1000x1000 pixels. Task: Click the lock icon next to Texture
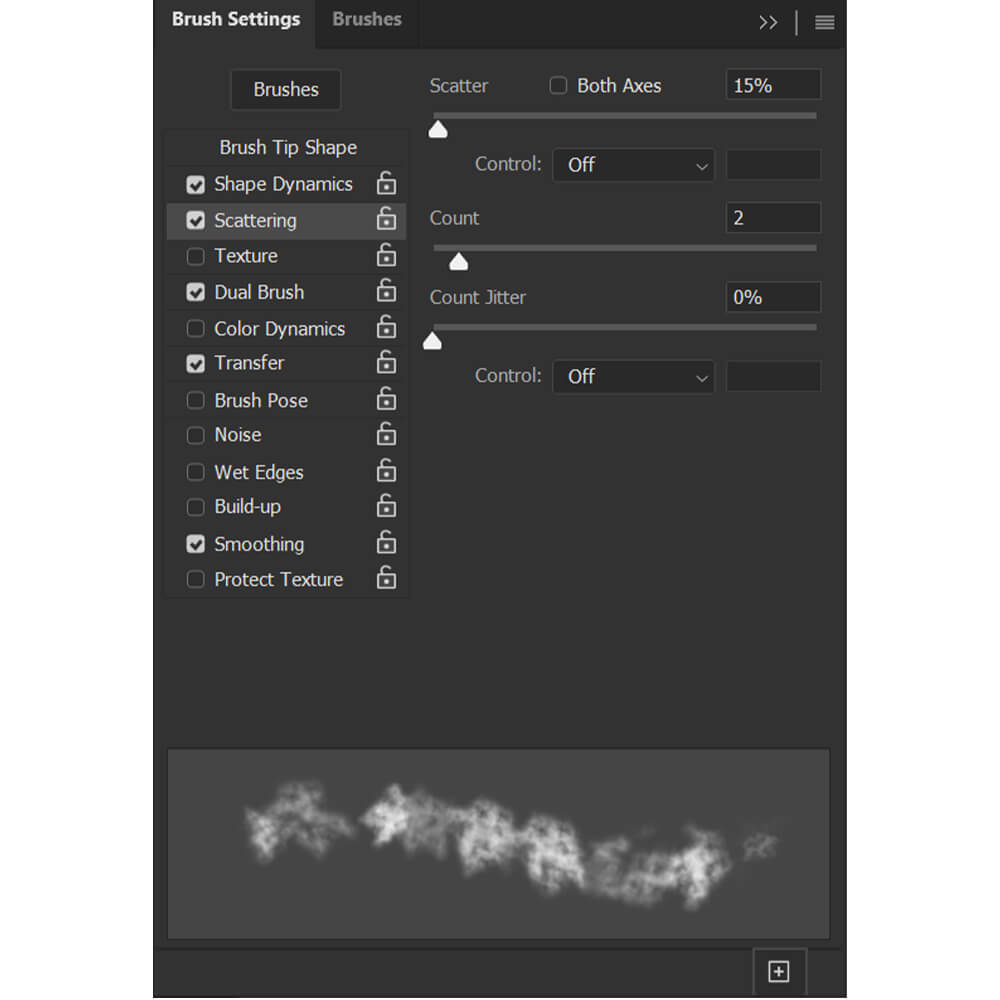click(x=386, y=255)
